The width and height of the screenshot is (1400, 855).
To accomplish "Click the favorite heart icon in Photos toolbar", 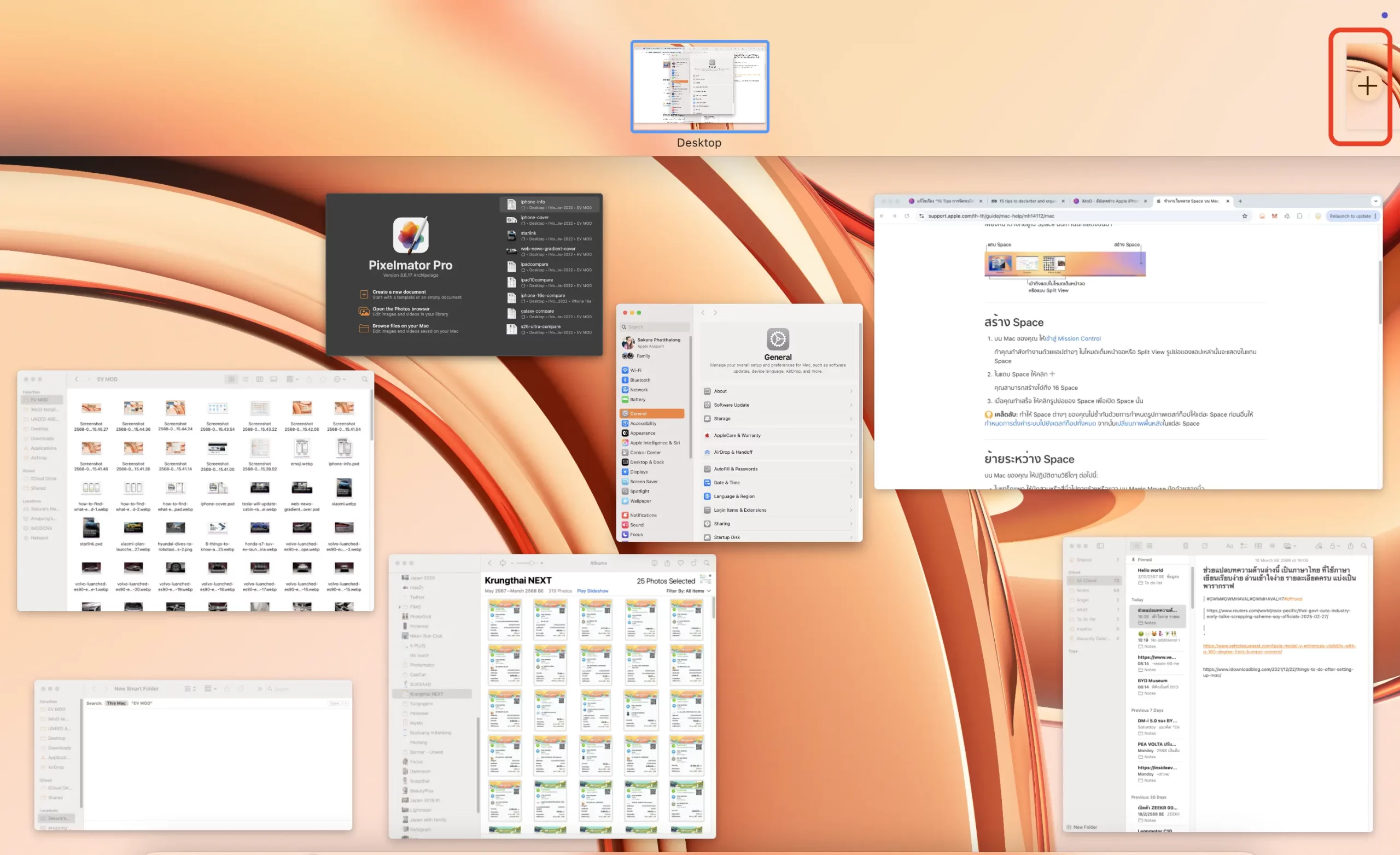I will tap(680, 563).
